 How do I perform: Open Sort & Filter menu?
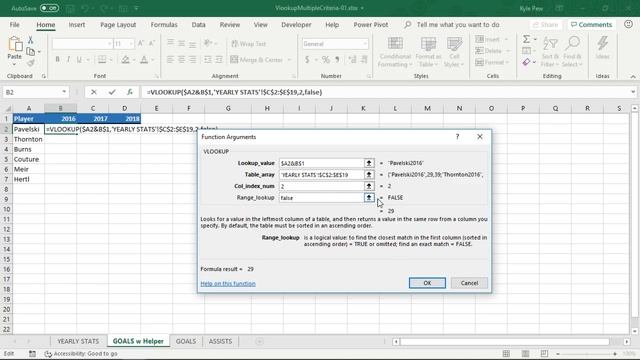click(550, 52)
